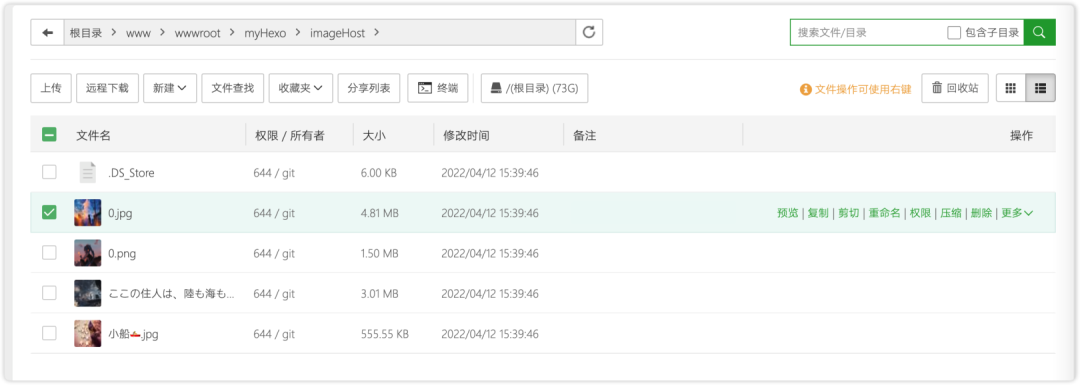Open the terminal (终端)

[x=437, y=88]
